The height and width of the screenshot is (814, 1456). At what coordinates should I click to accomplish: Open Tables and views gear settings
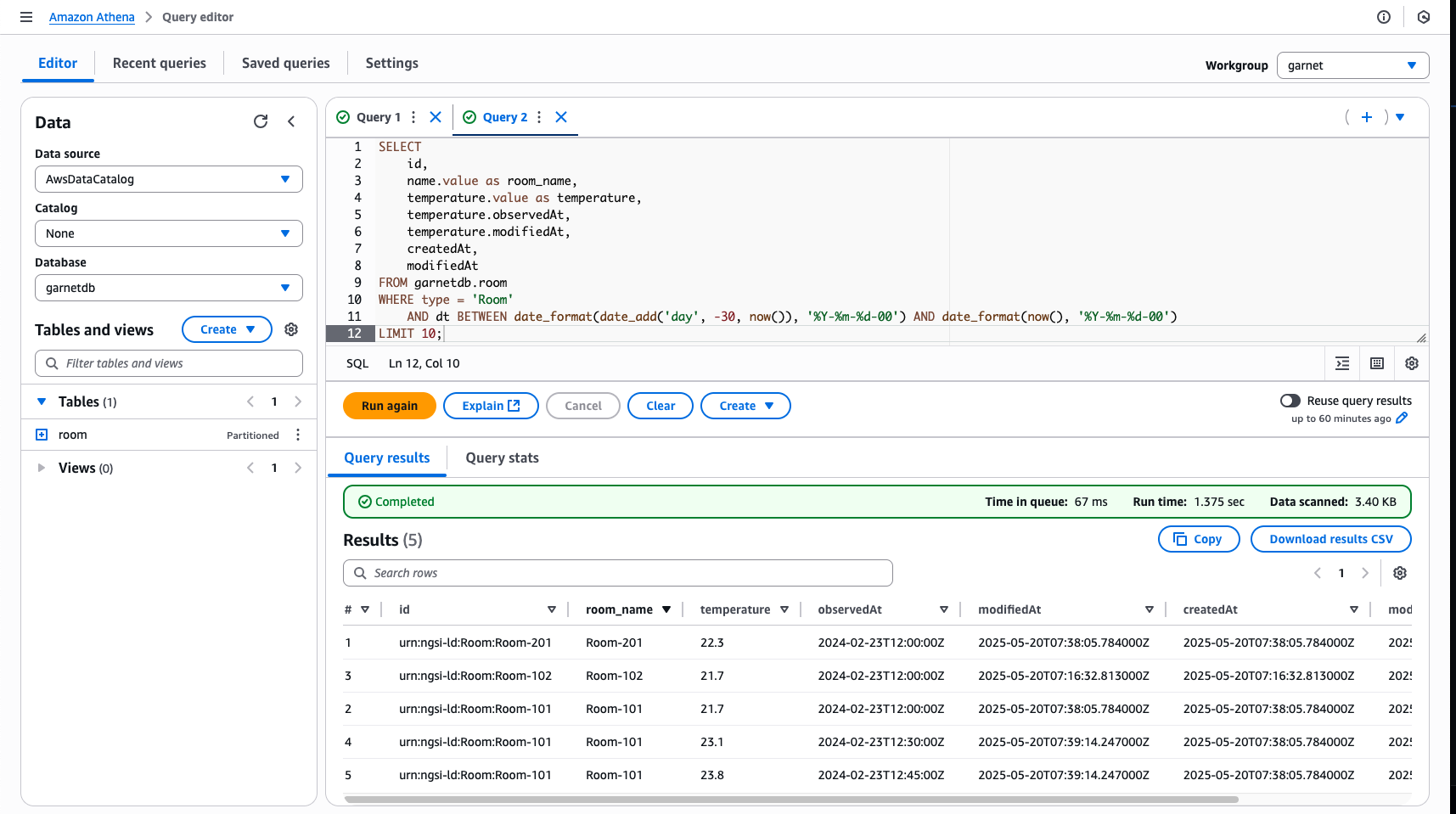click(291, 329)
